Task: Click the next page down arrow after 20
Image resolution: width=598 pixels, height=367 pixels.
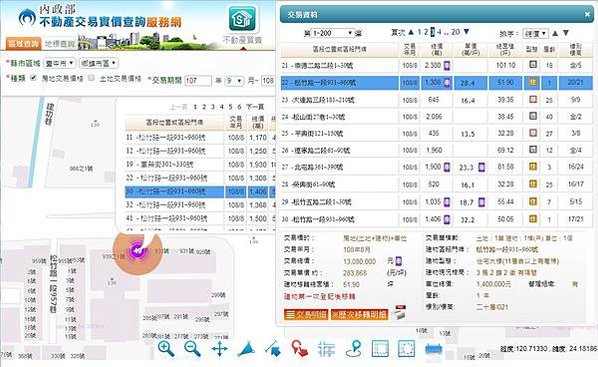Action: click(x=466, y=32)
